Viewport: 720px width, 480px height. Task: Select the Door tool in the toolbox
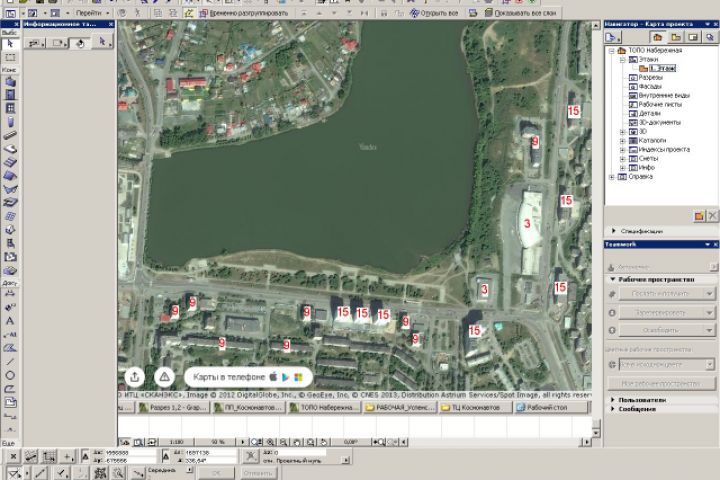[10, 95]
